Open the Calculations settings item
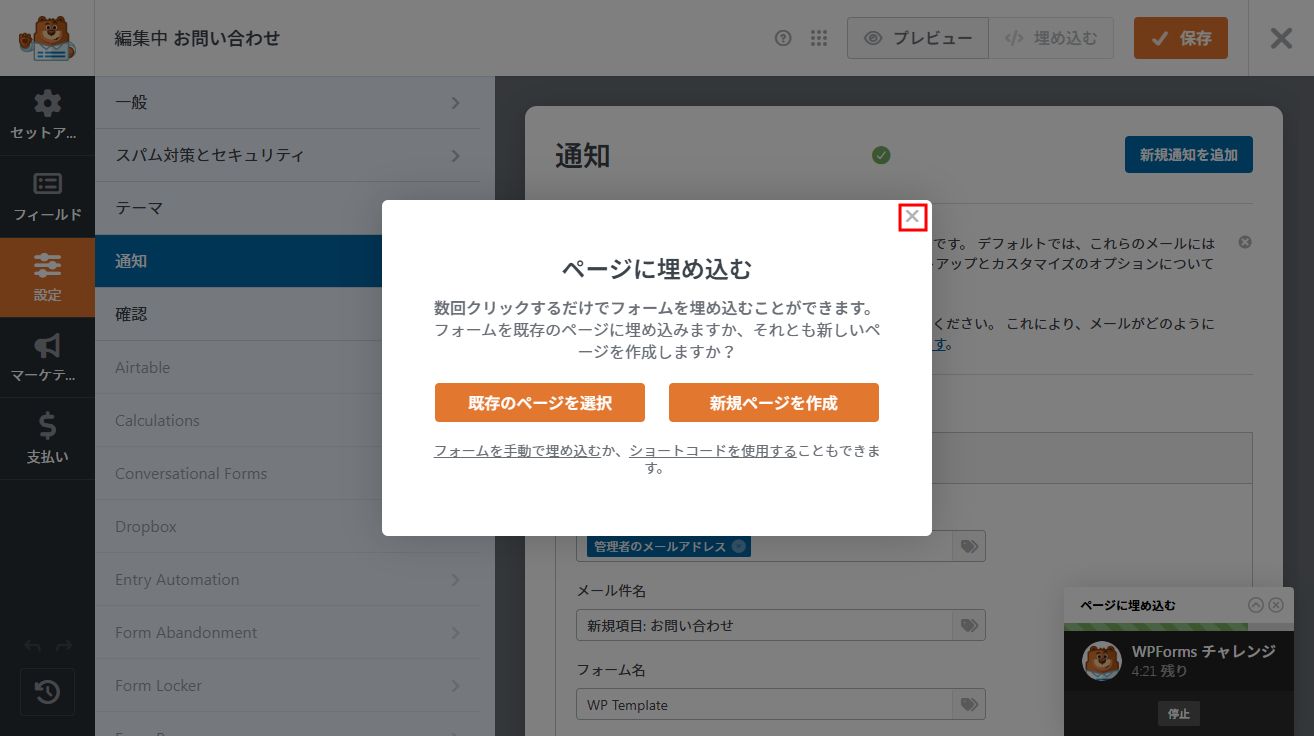Screen dimensions: 1314x736 coord(238,420)
